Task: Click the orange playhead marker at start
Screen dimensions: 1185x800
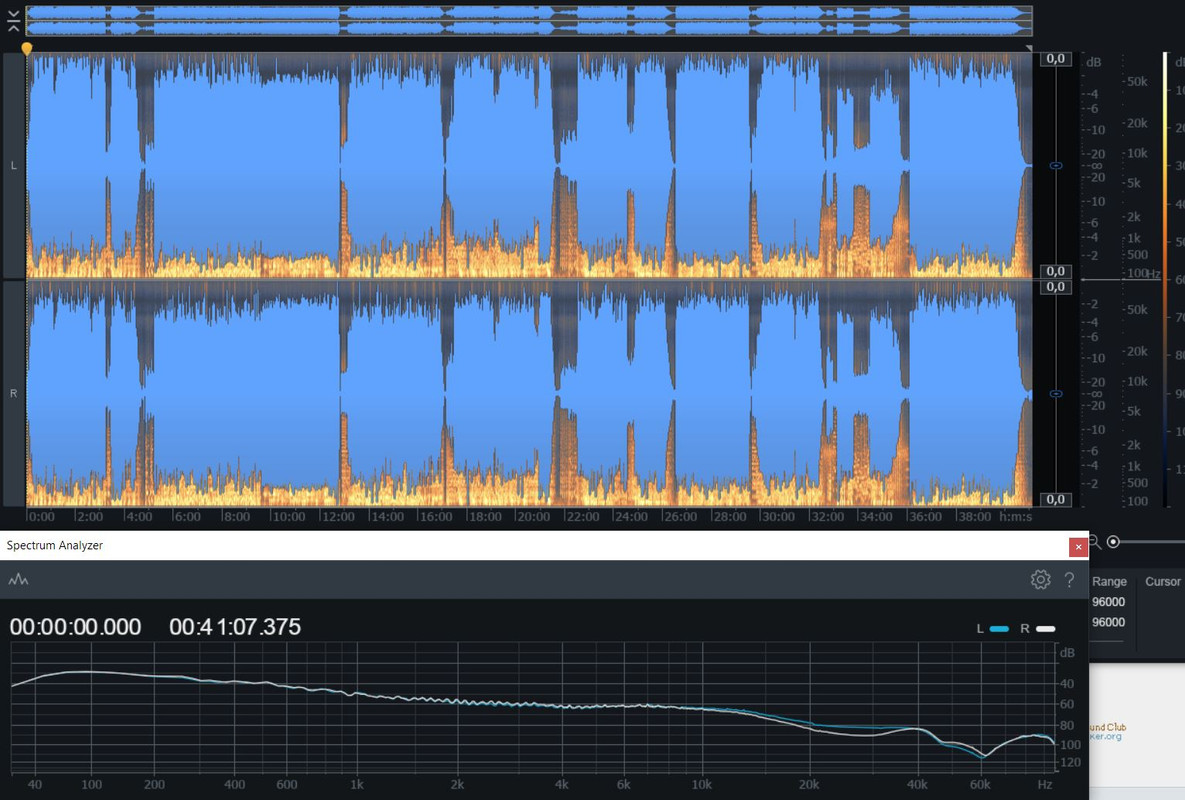Action: (x=26, y=49)
